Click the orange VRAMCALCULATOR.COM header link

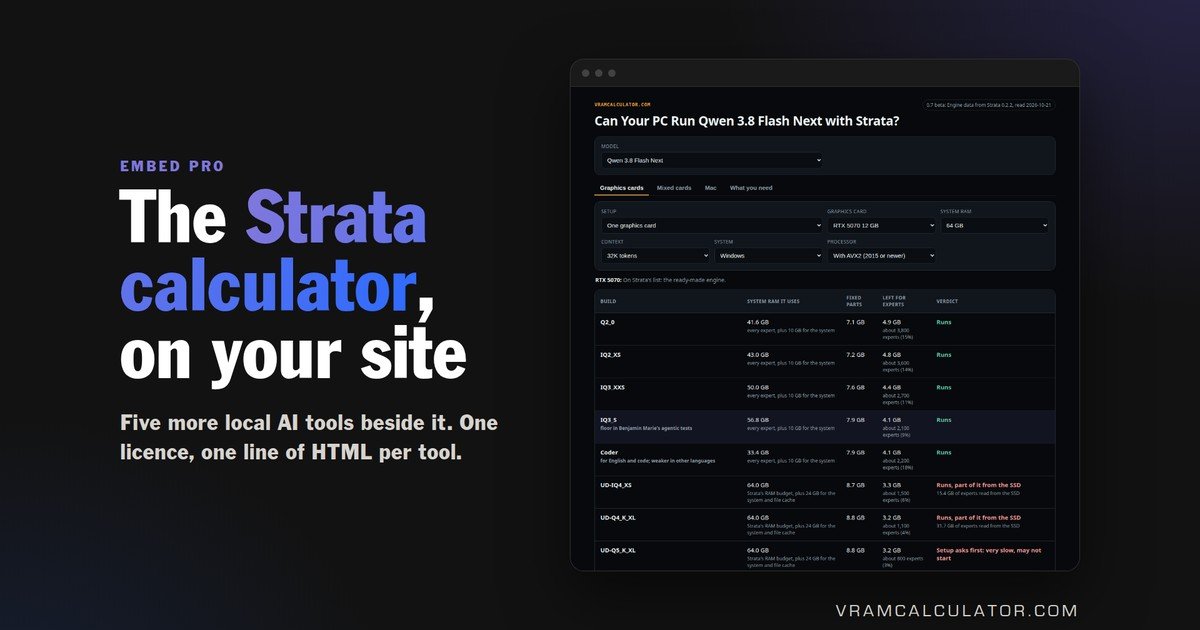623,104
